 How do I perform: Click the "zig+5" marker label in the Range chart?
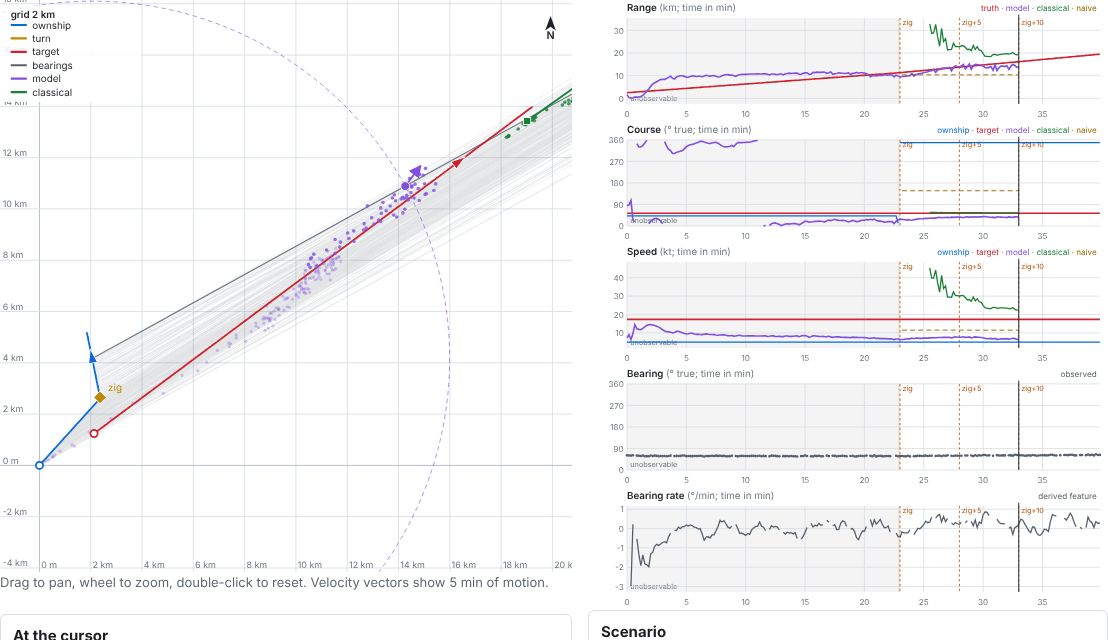point(971,23)
